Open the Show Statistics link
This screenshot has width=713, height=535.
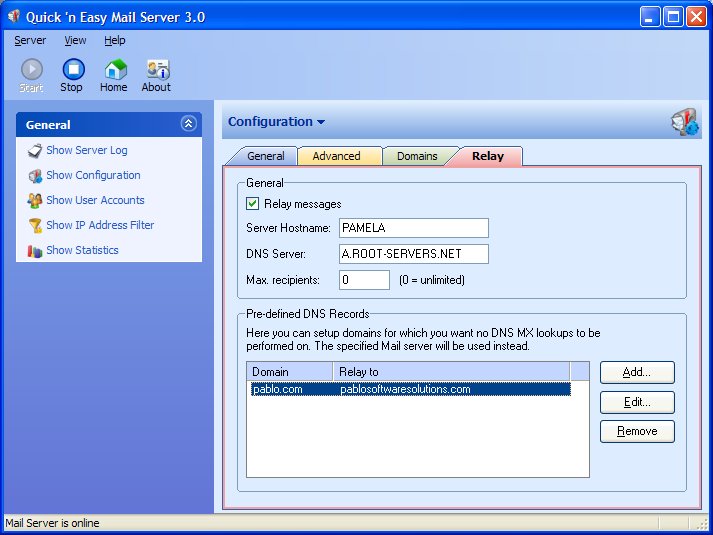pyautogui.click(x=82, y=250)
